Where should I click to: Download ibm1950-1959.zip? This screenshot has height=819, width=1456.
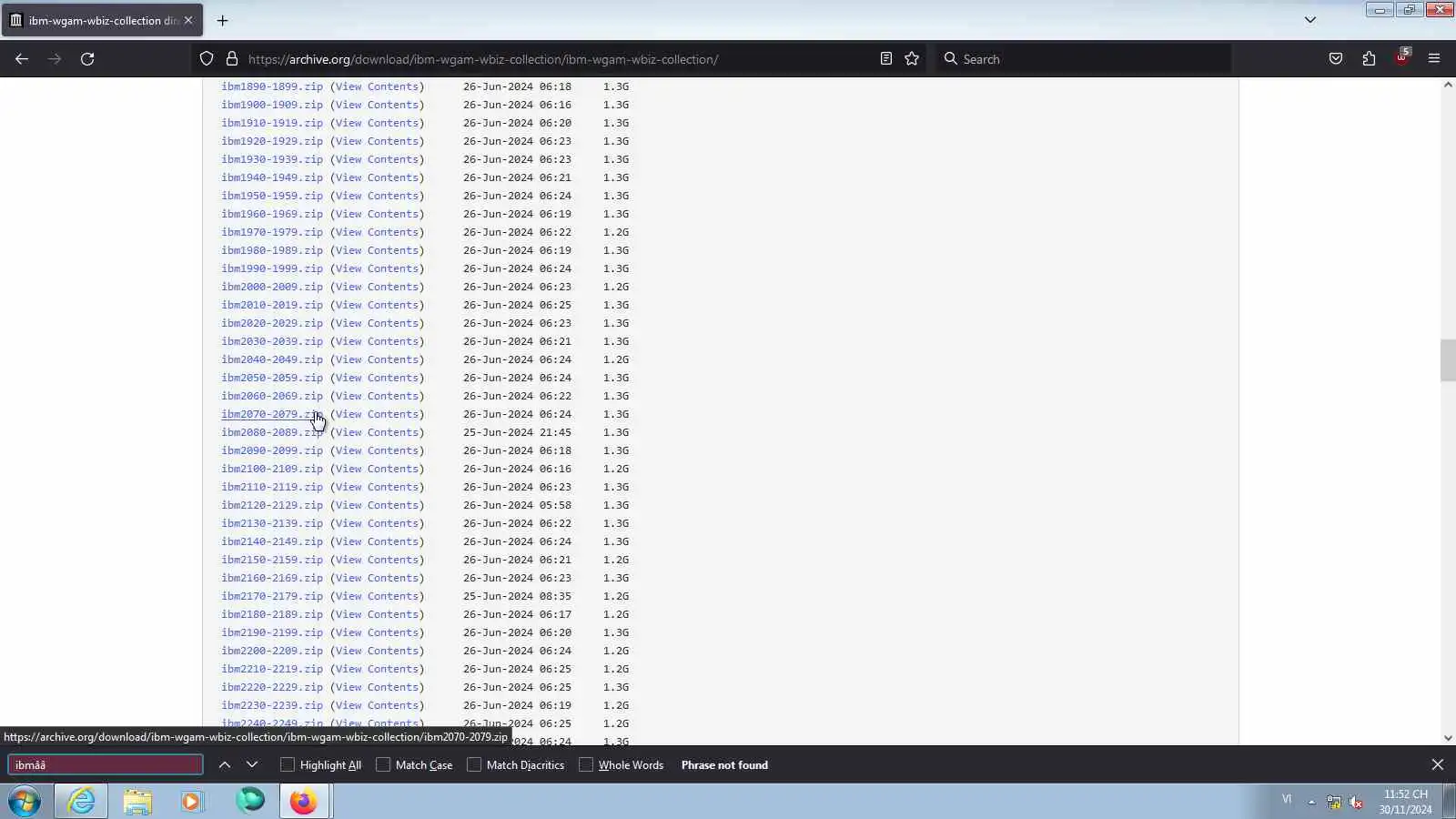coord(272,196)
